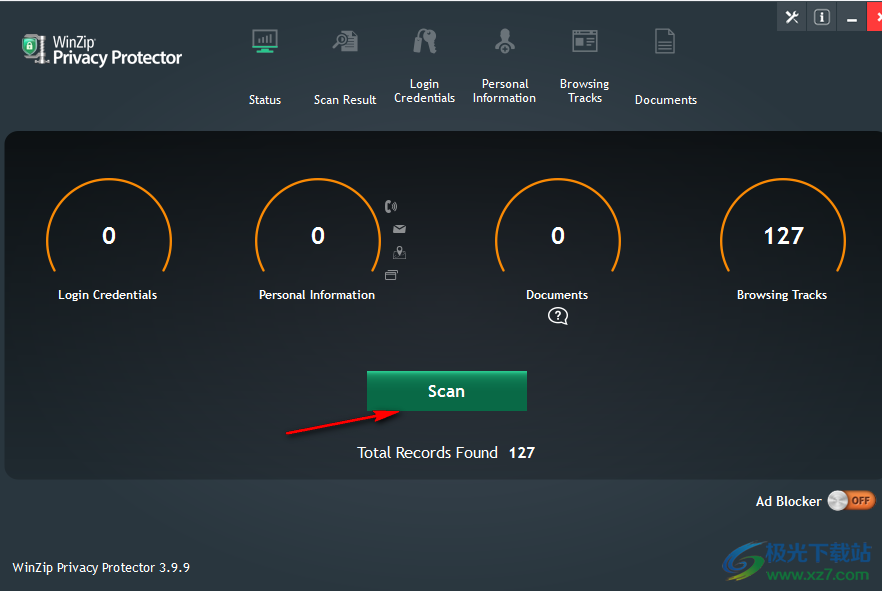Open settings with the tools icon
The width and height of the screenshot is (882, 591).
tap(792, 17)
